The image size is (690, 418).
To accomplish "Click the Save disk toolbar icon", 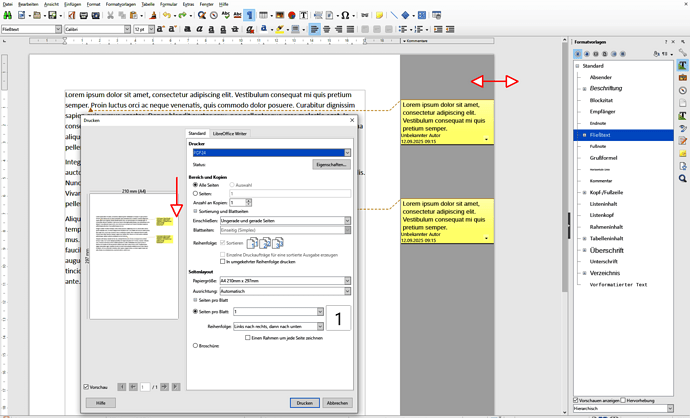I will click(x=52, y=15).
